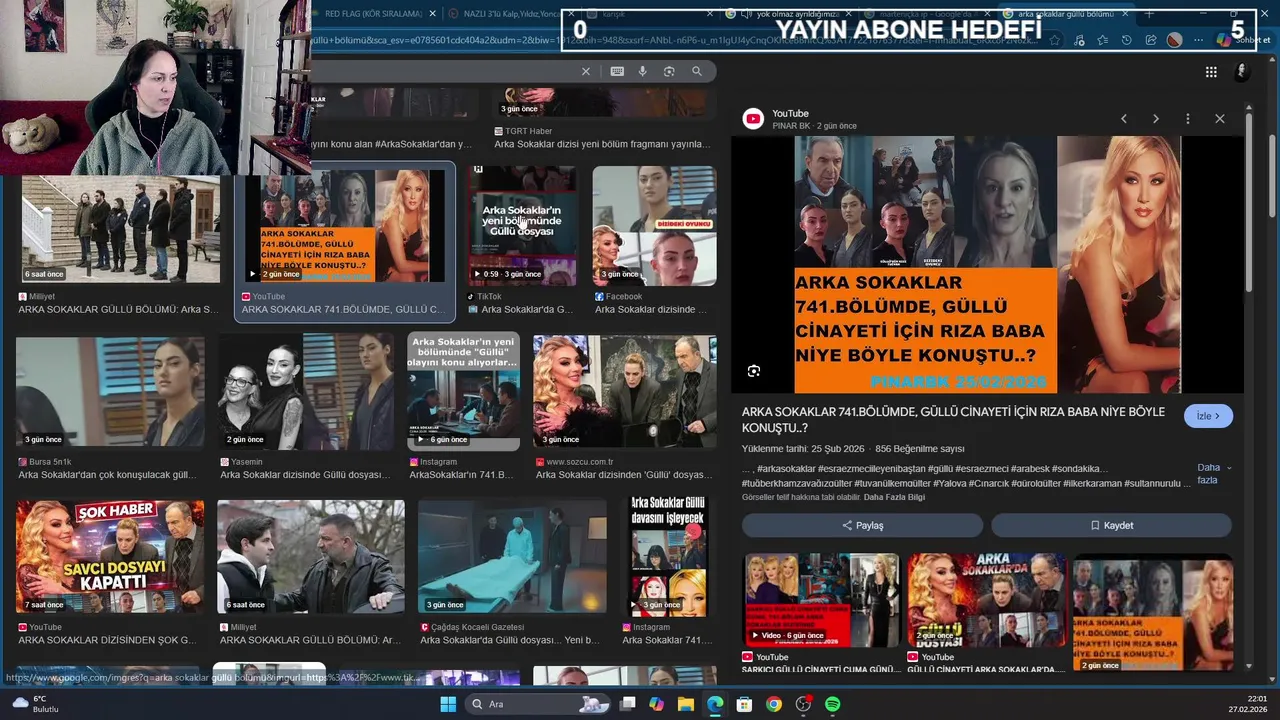
Task: Open Milliyet result thumbnail, 6 saat önce, upper
Action: pyautogui.click(x=120, y=229)
